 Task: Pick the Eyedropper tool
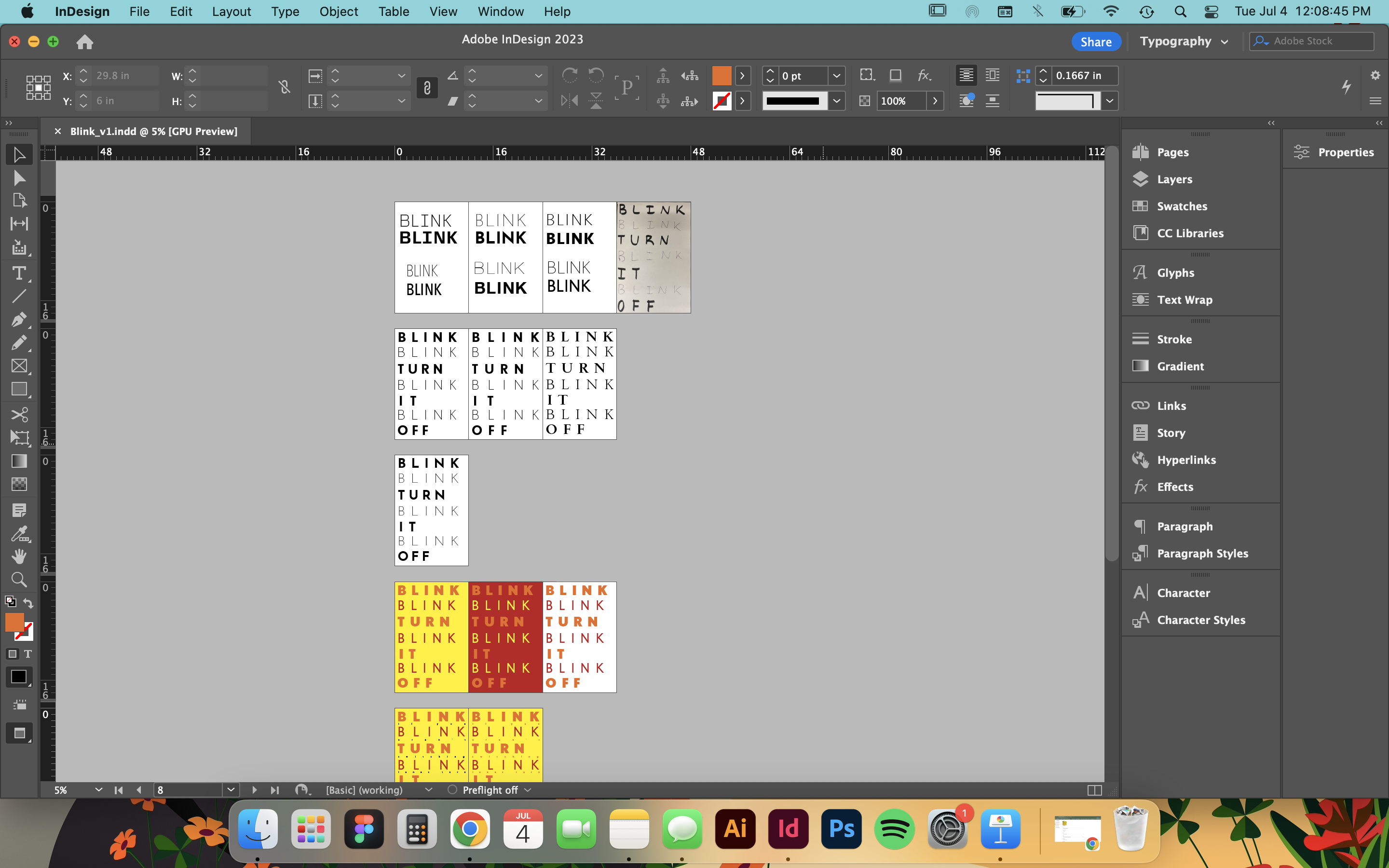[19, 534]
